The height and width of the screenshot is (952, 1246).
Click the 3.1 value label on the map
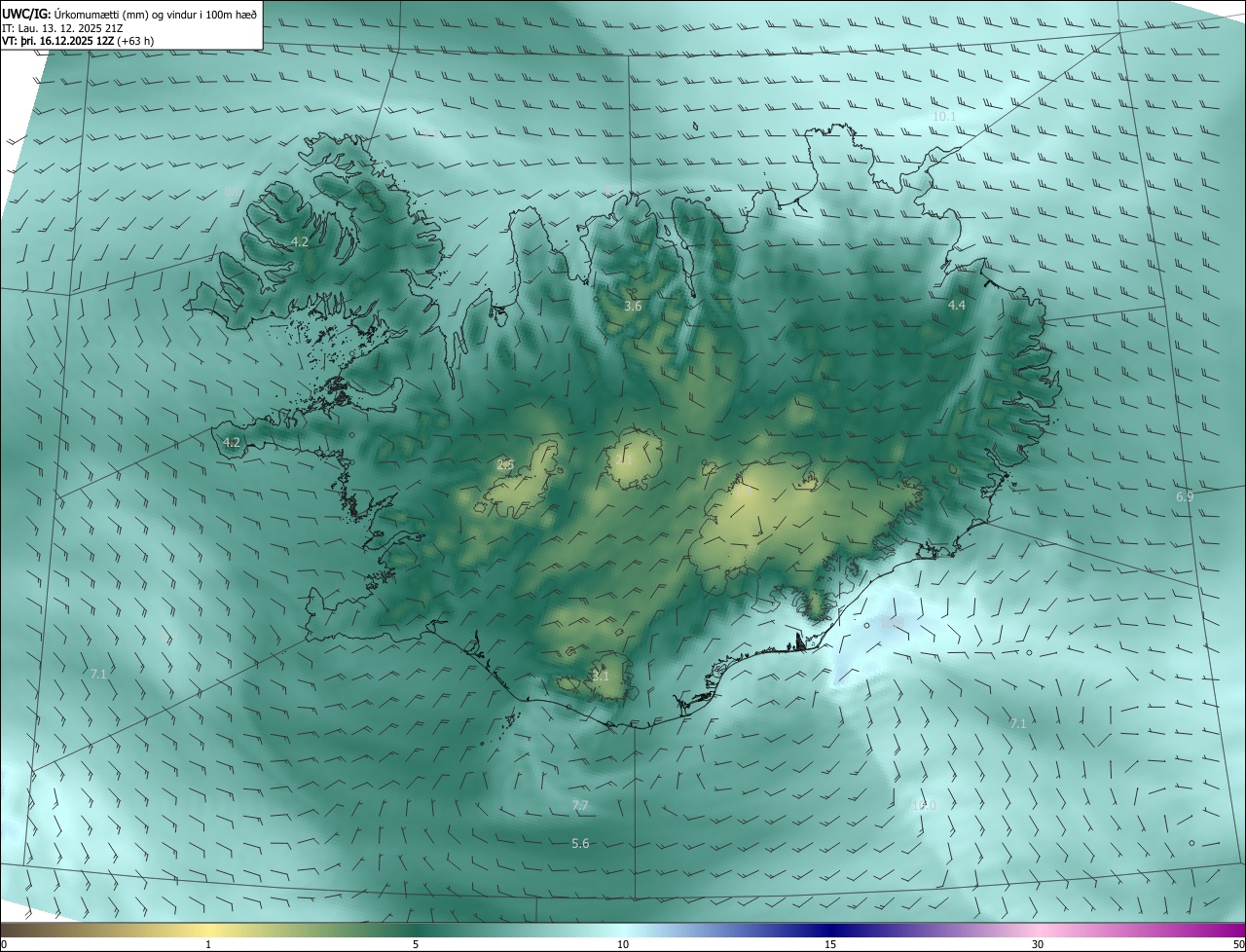601,676
